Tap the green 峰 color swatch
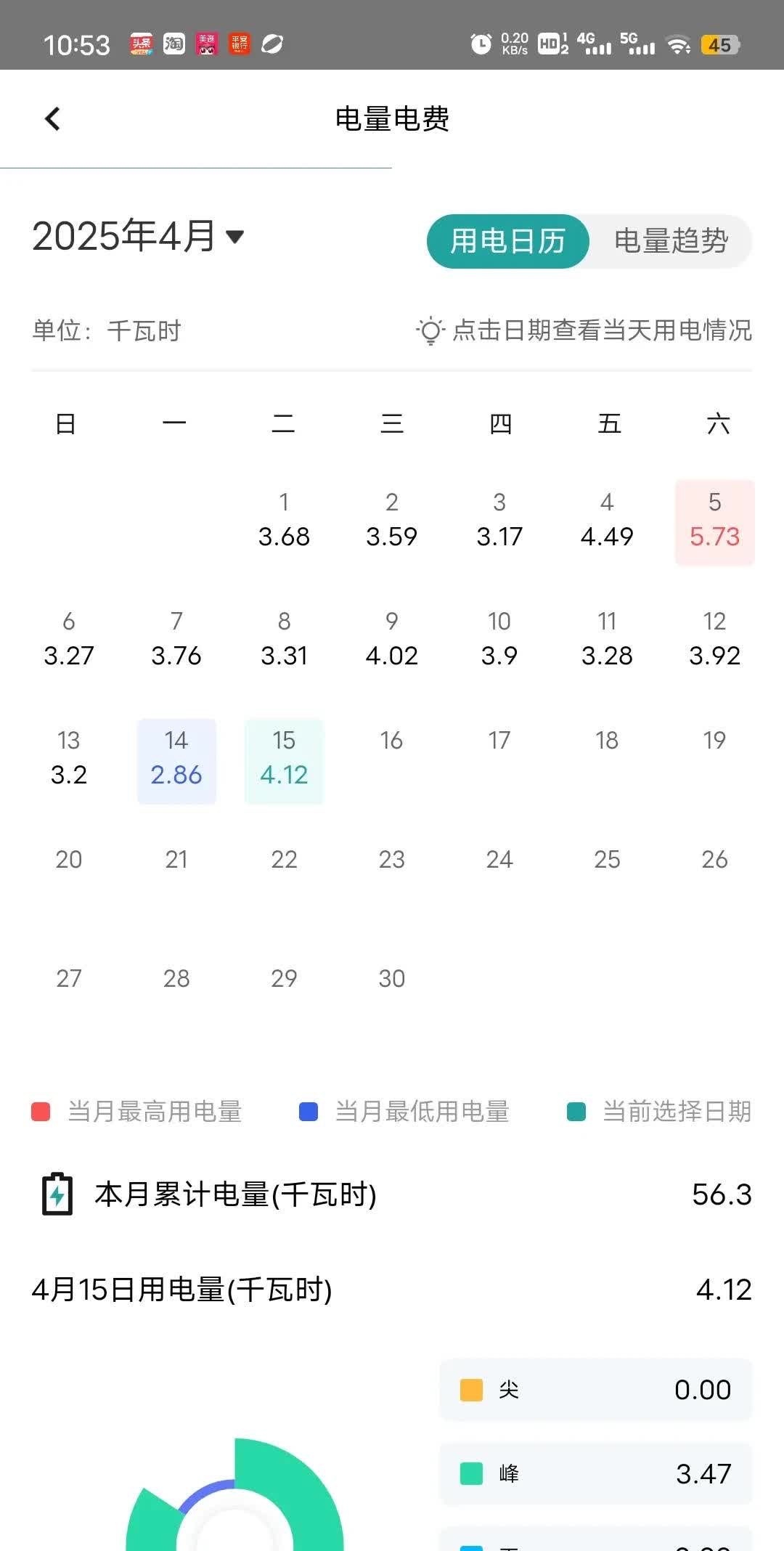784x1551 pixels. point(472,1473)
